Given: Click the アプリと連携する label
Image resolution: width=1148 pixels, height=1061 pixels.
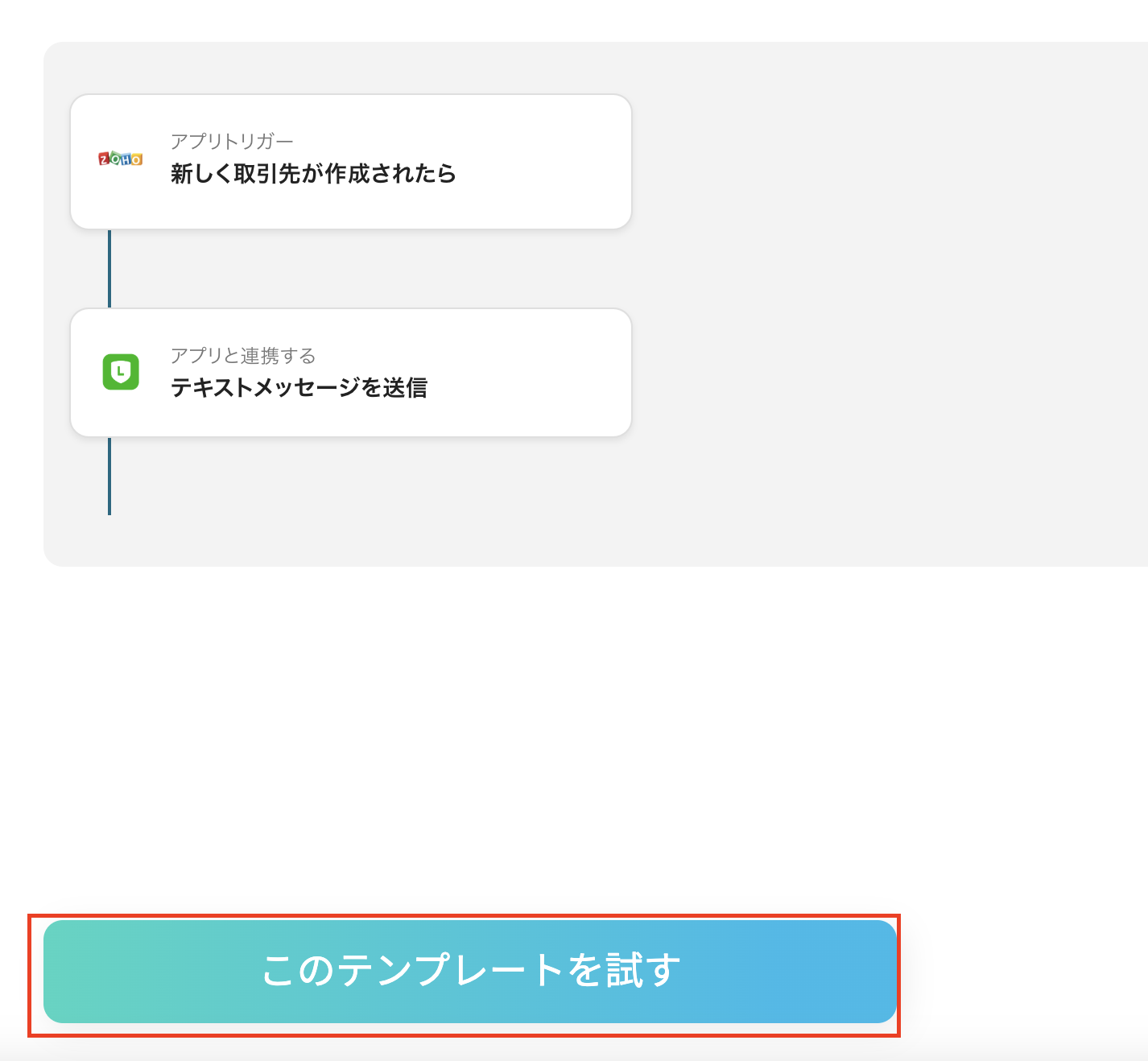Looking at the screenshot, I should (x=243, y=356).
